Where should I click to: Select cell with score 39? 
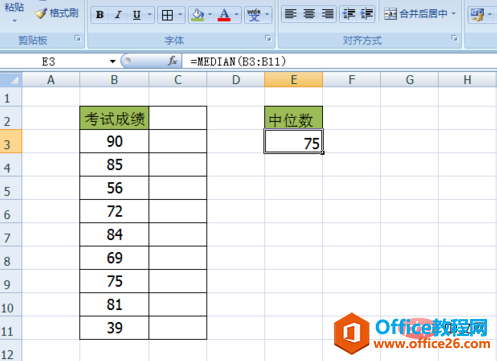[114, 328]
